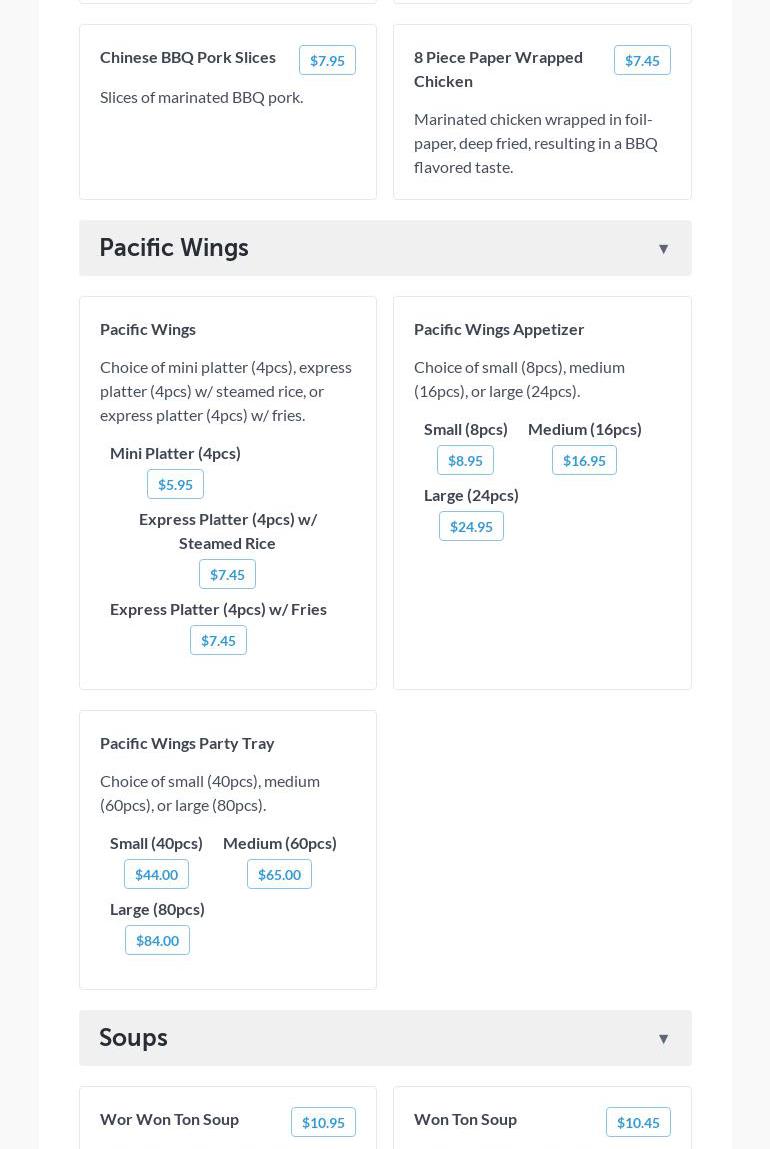
Task: Choose Large (24pcs) appetizer for $24.95
Action: click(471, 527)
